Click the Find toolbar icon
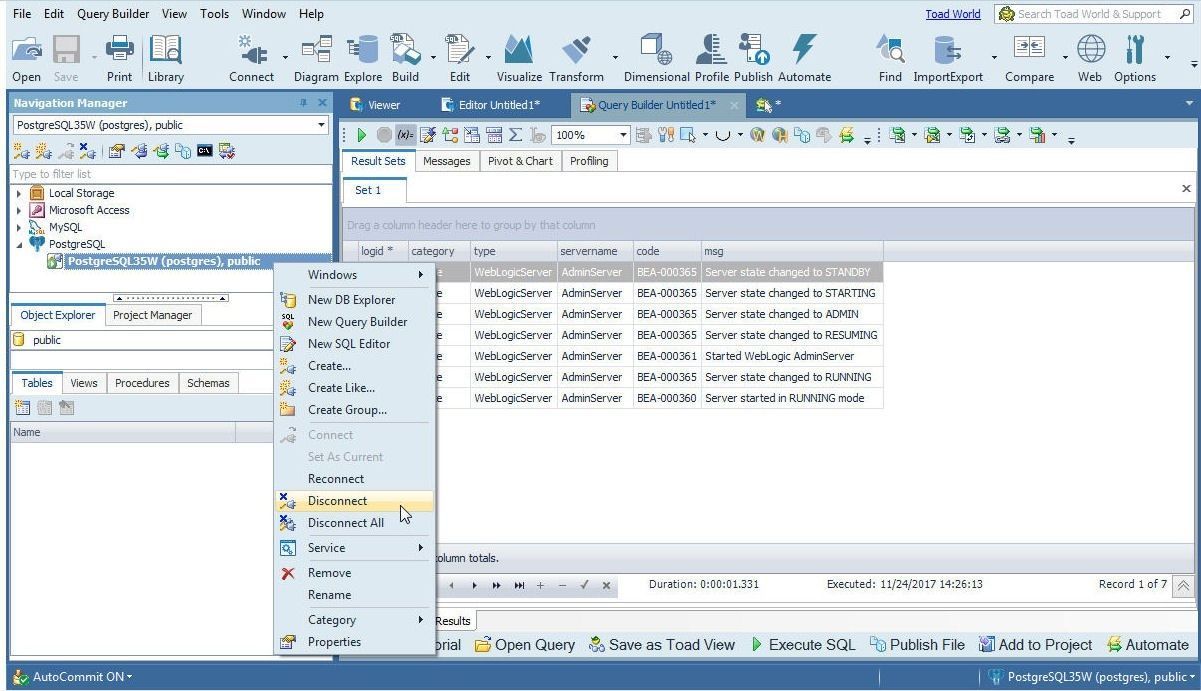 (x=890, y=58)
